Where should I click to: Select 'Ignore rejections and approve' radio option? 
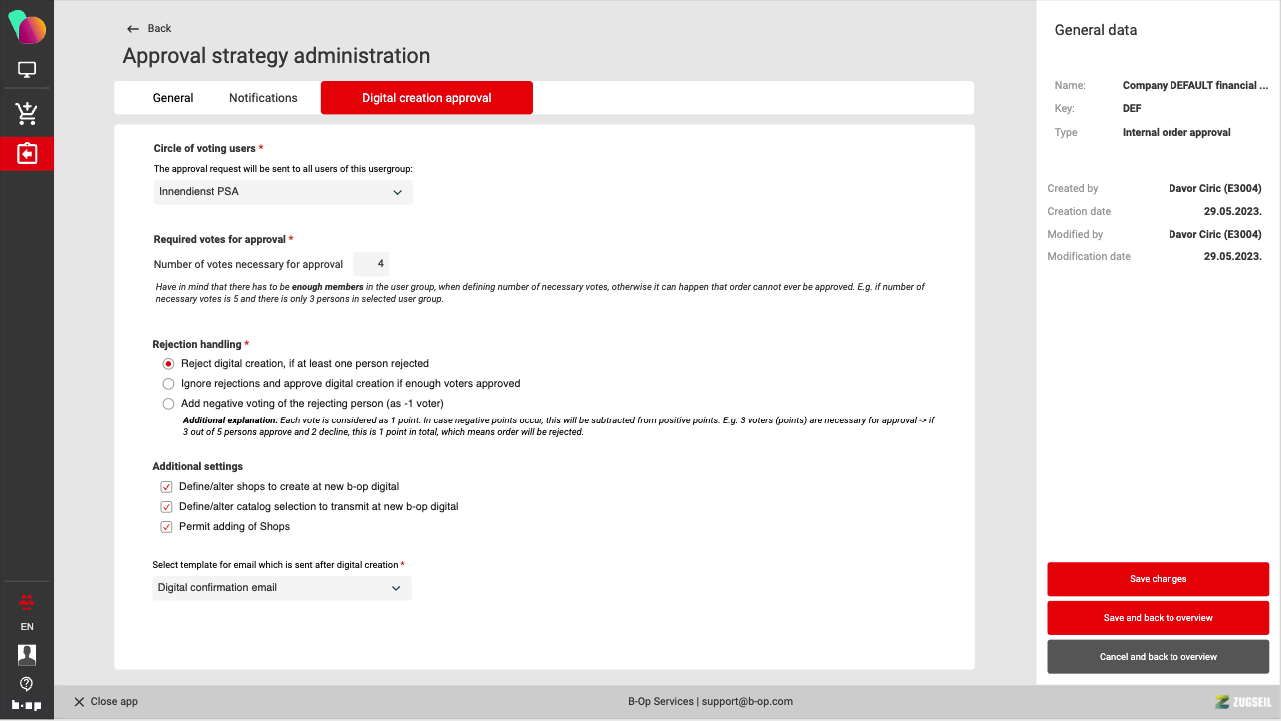[168, 384]
